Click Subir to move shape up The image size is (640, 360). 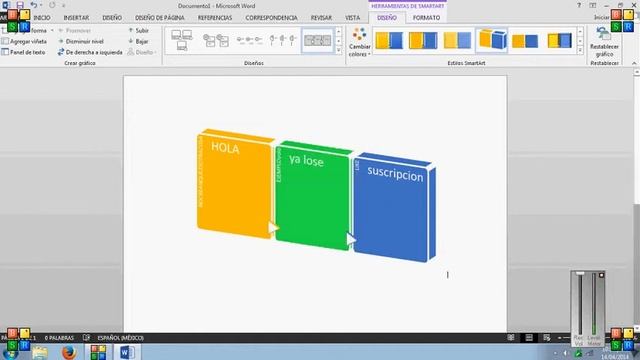point(138,31)
